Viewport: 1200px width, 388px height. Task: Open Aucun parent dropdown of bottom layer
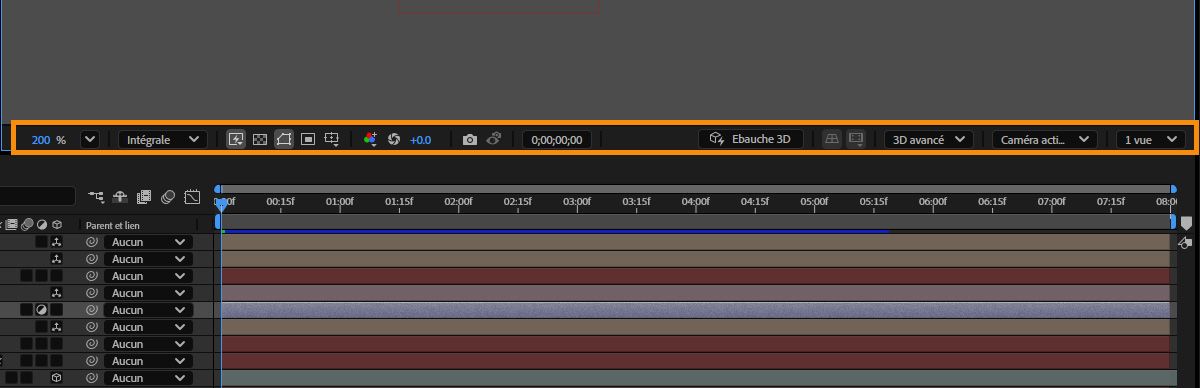point(147,378)
